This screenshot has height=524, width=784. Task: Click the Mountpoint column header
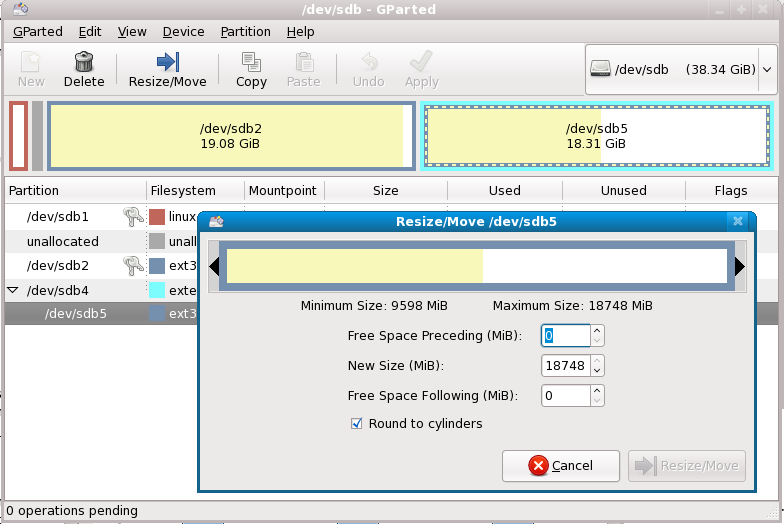click(284, 190)
